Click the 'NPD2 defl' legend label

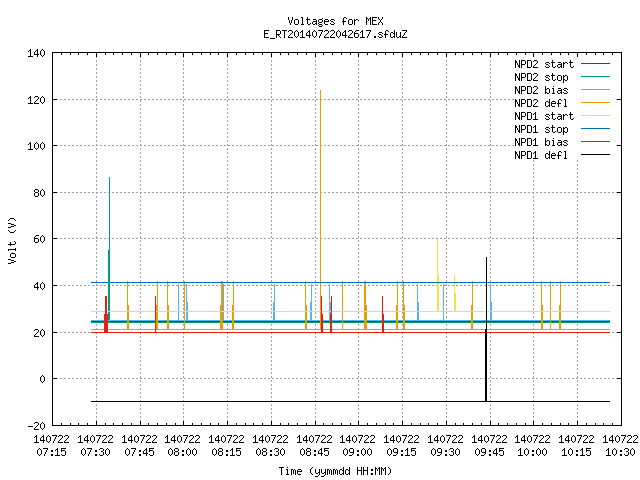coord(541,103)
